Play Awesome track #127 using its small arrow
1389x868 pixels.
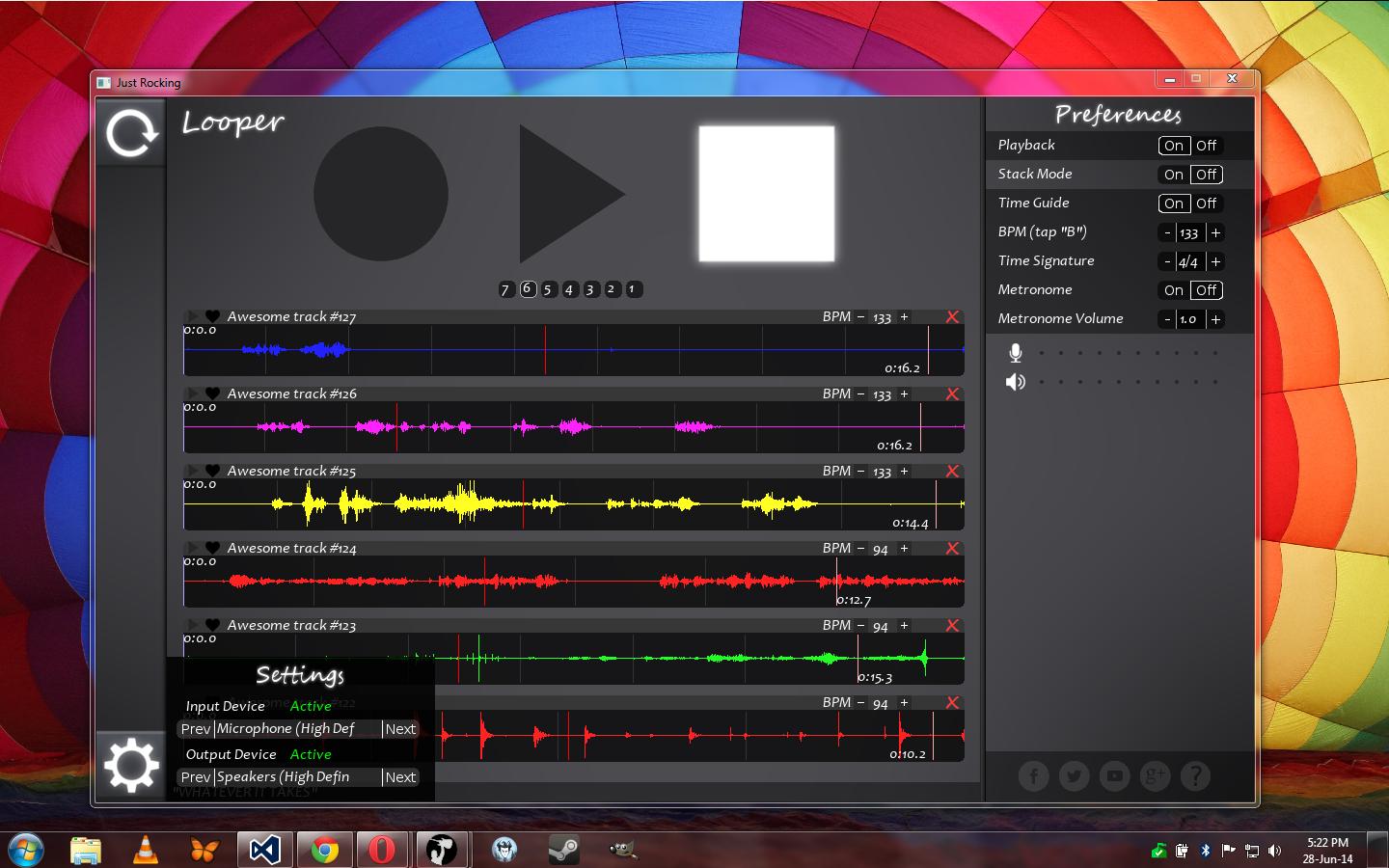[193, 316]
